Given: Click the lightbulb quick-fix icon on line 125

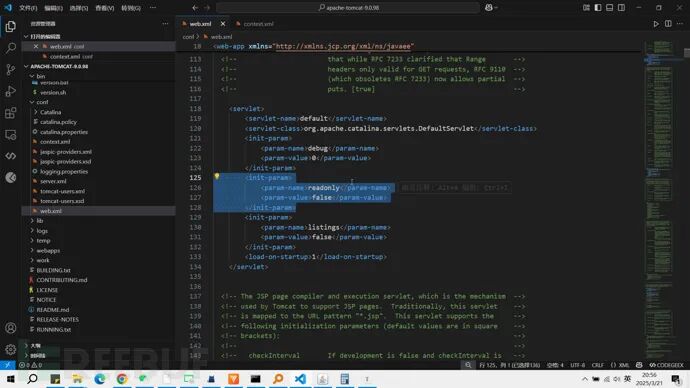Looking at the screenshot, I should tap(217, 176).
